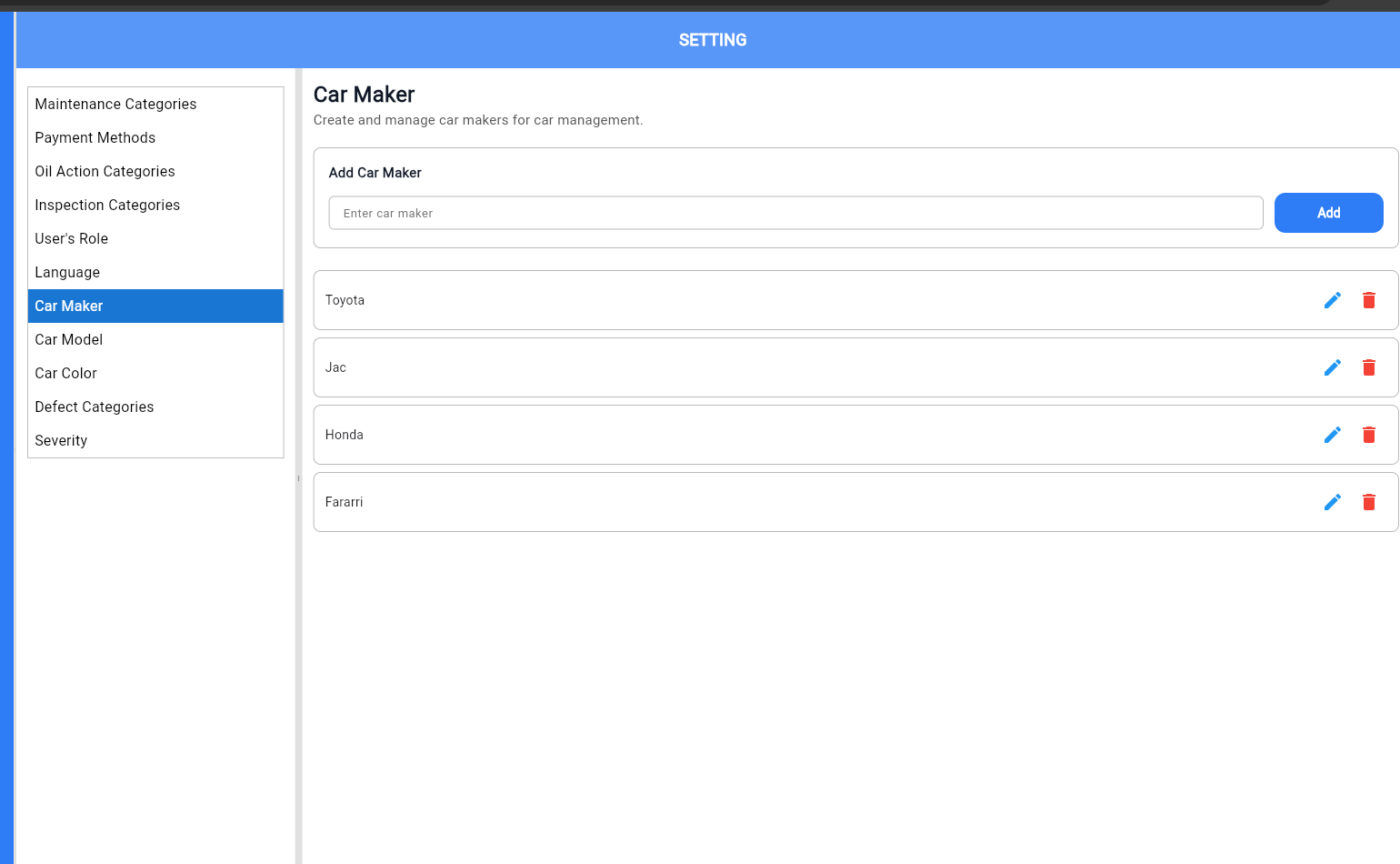Go to Severity settings
The width and height of the screenshot is (1400, 864).
(61, 441)
